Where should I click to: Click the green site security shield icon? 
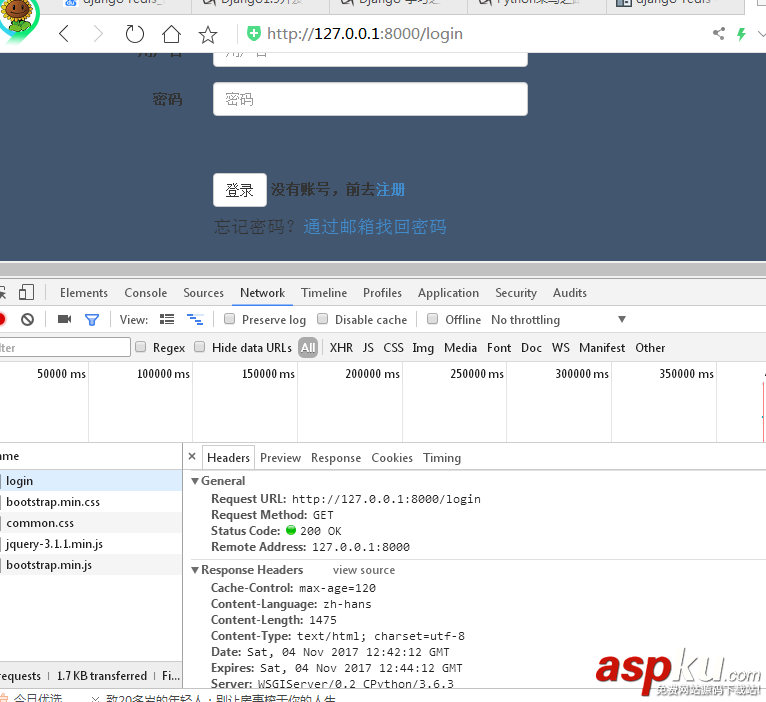pyautogui.click(x=254, y=34)
